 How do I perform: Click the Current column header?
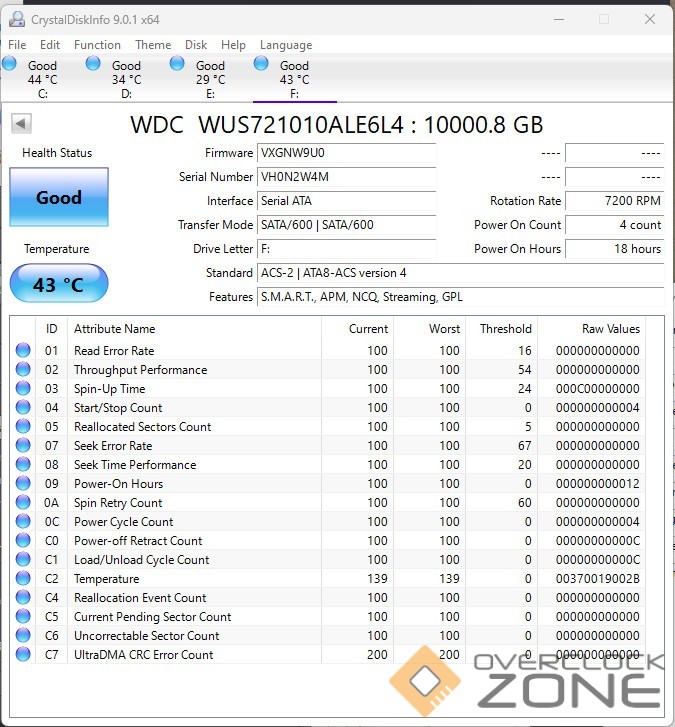pos(357,329)
